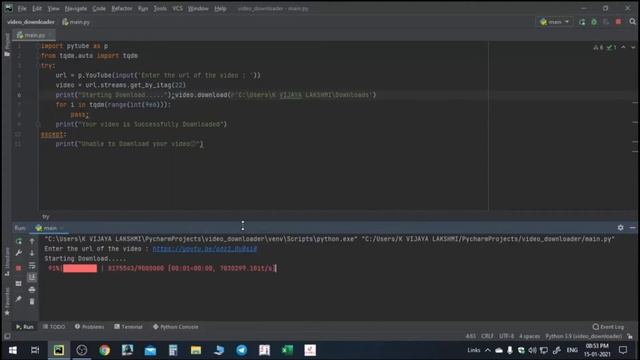Open the Event Log
Viewport: 640px width, 360px height.
pos(608,327)
